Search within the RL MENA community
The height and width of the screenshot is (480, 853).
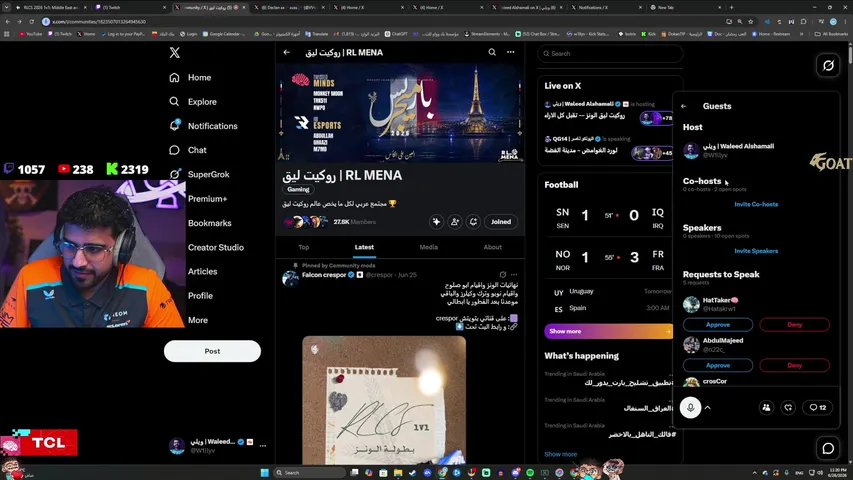pos(492,52)
